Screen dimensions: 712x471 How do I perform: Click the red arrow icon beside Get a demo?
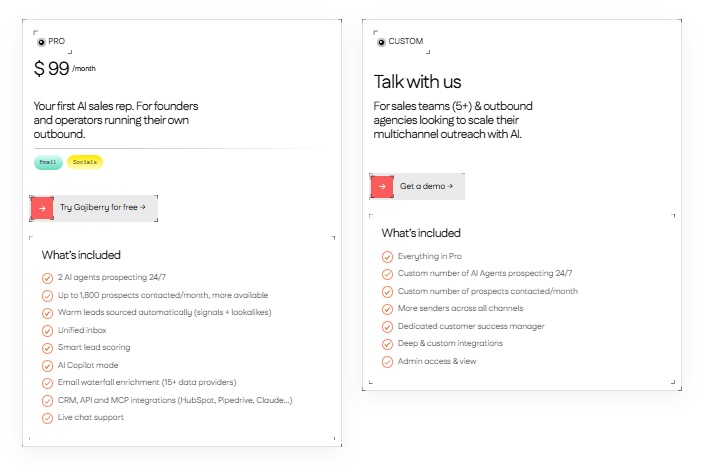(x=382, y=186)
